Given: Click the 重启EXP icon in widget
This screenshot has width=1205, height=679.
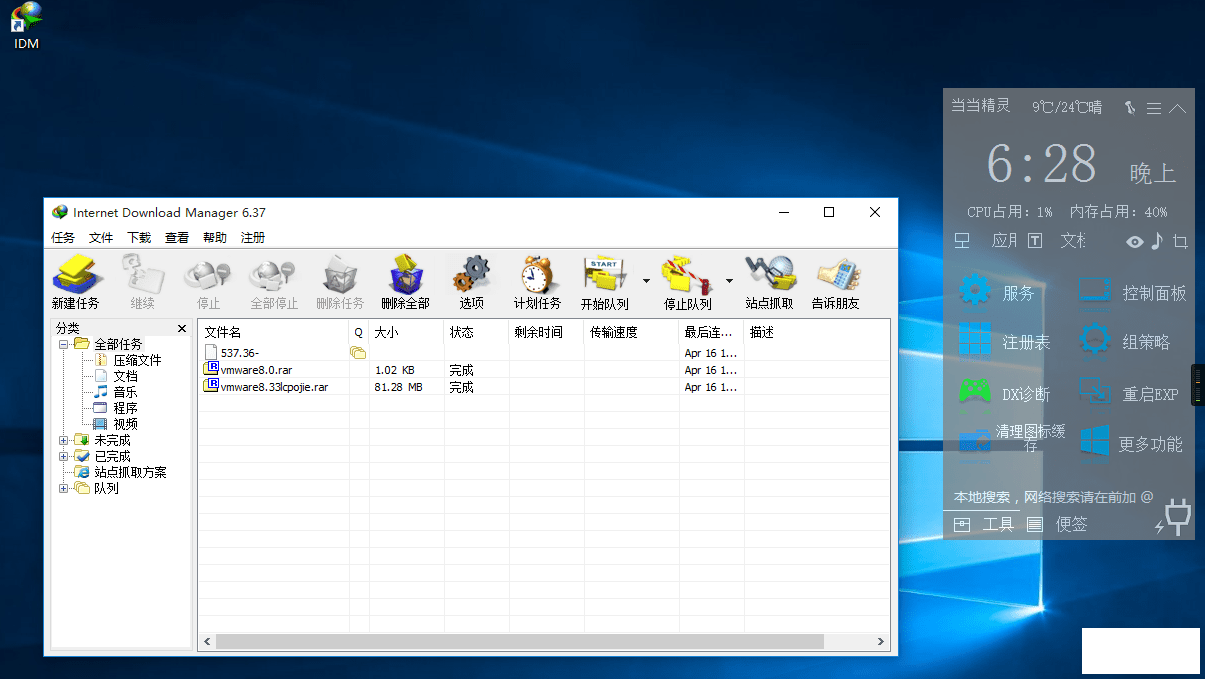Looking at the screenshot, I should pos(1095,392).
